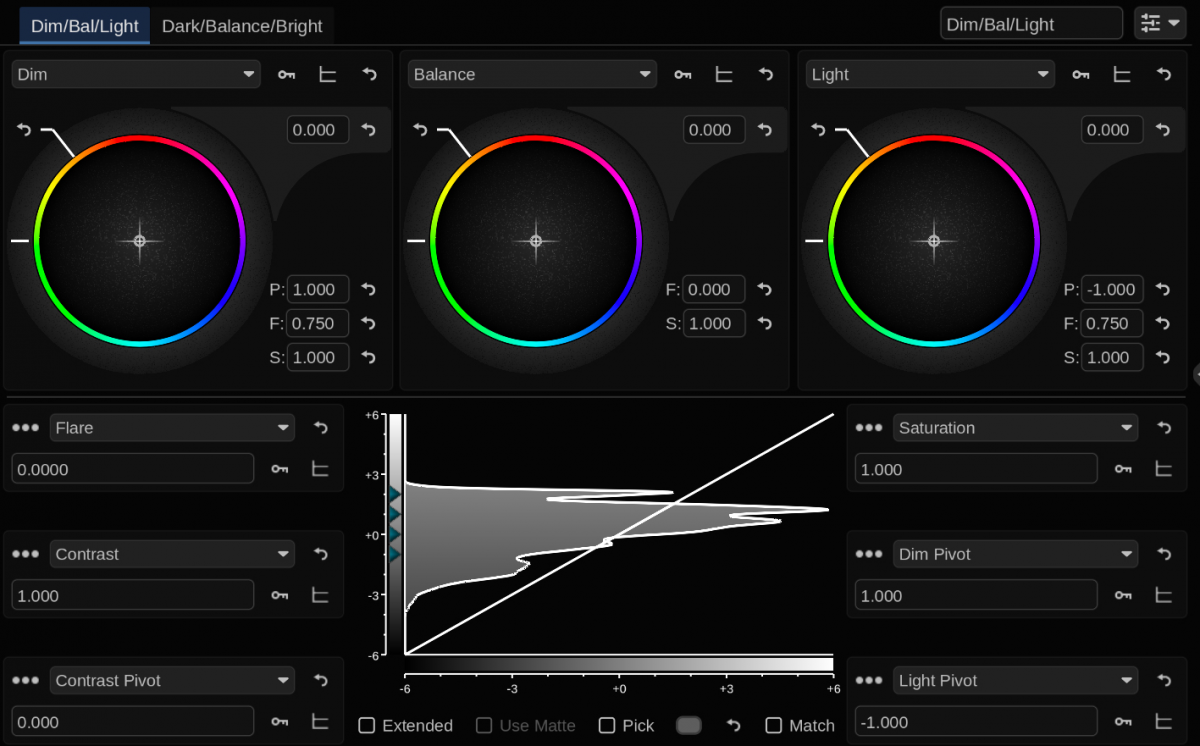Click the three-dot options icon next to Flare
Screen dimensions: 1200x746
25,428
